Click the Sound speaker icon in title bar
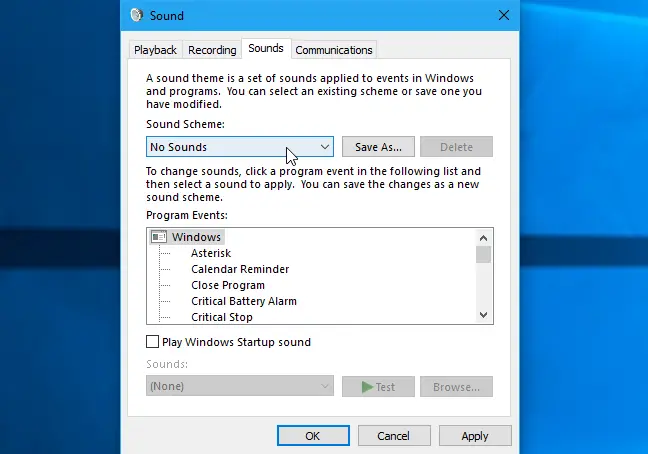The width and height of the screenshot is (648, 454). [136, 15]
